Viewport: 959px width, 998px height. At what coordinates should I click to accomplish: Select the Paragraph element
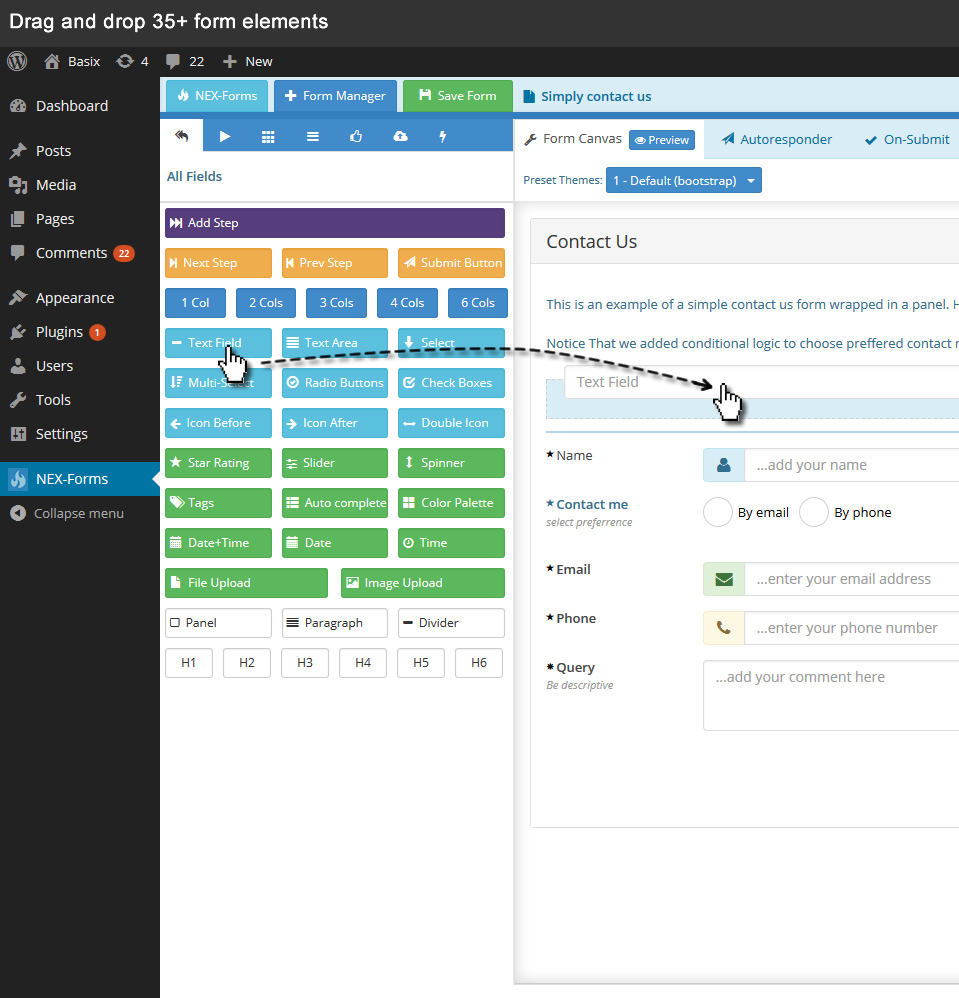click(x=335, y=623)
